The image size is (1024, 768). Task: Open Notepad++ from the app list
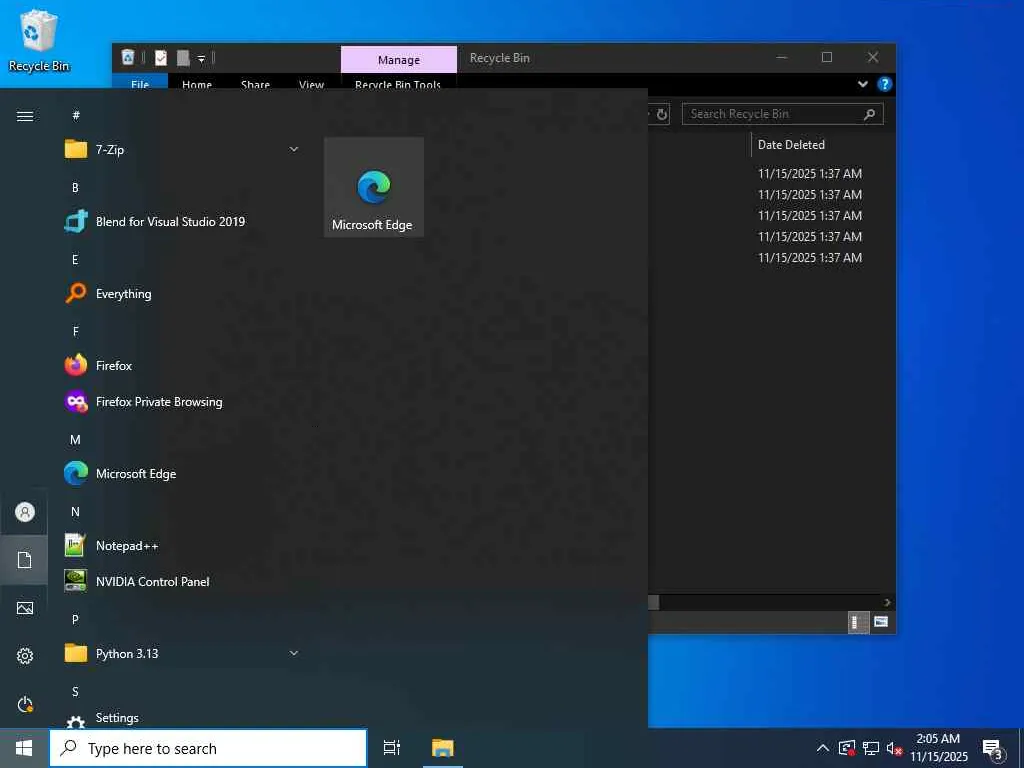[x=182, y=546]
